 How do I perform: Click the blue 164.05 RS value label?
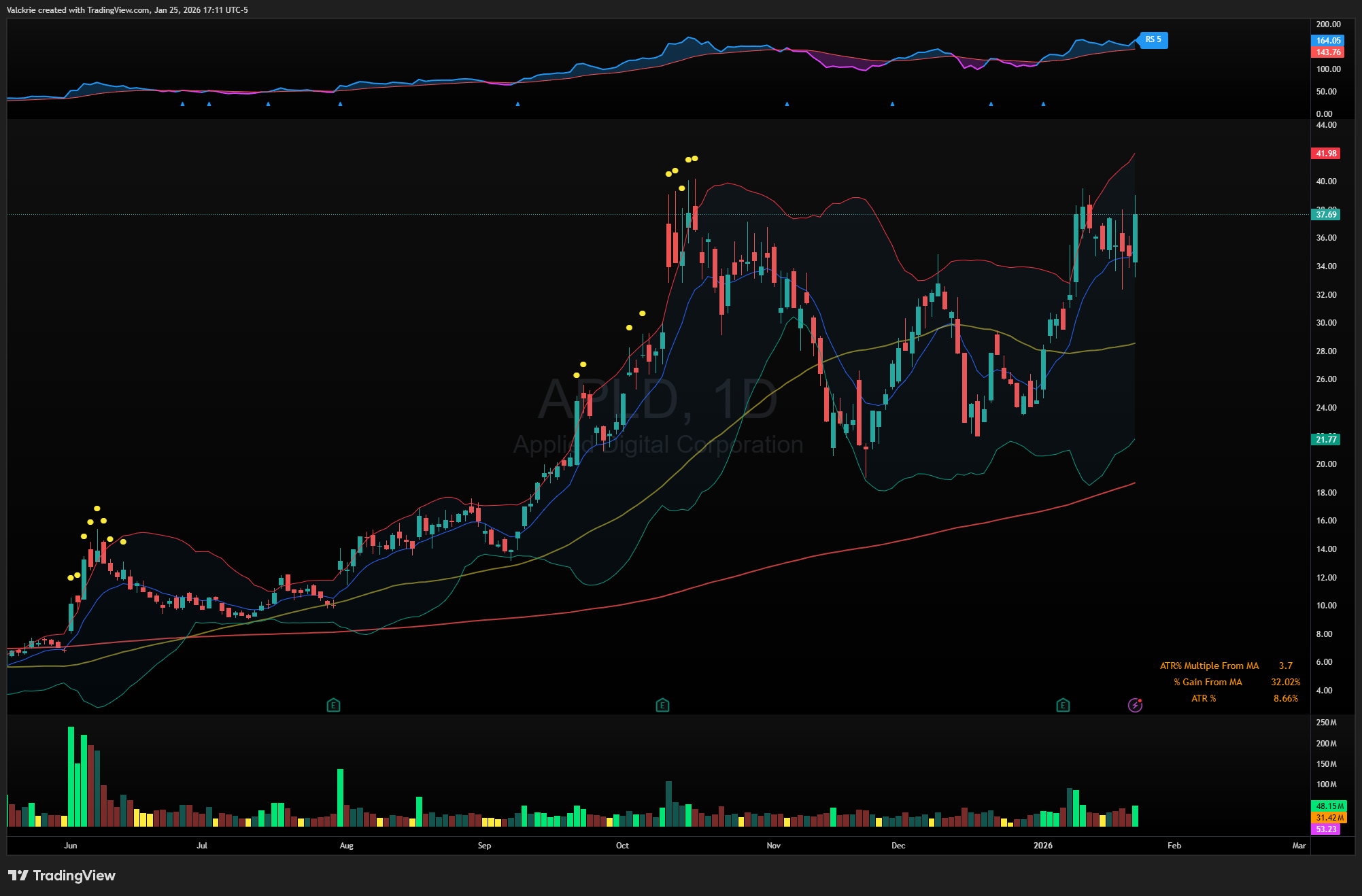point(1327,41)
